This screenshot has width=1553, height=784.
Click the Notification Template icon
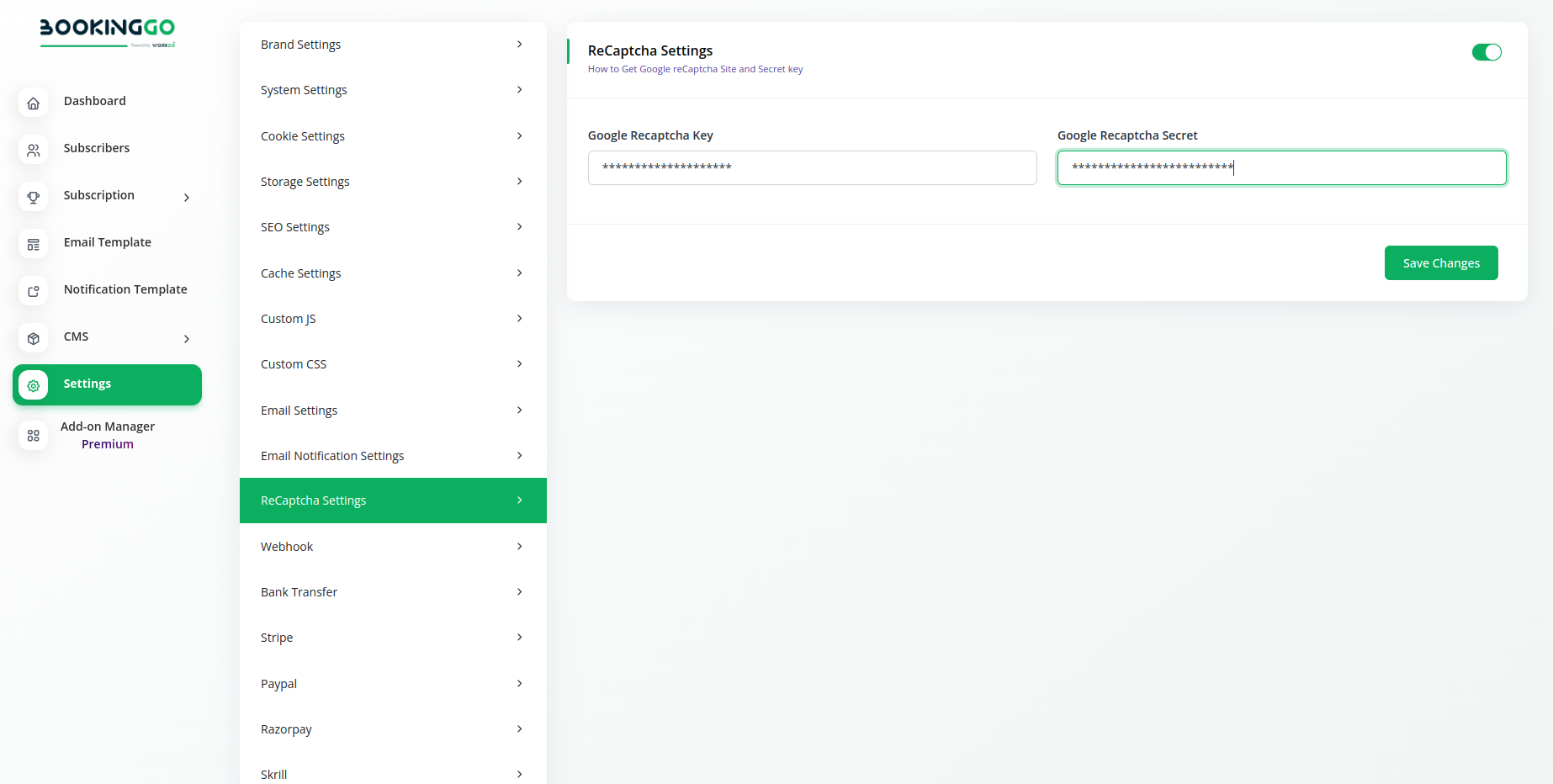pyautogui.click(x=33, y=291)
